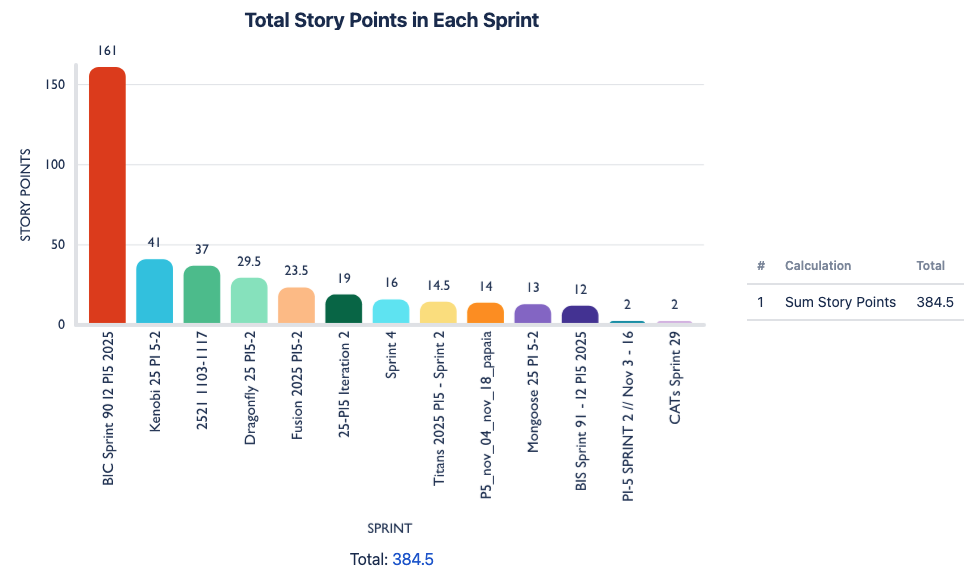Click the Total column header in table
The image size is (977, 576).
(x=930, y=266)
